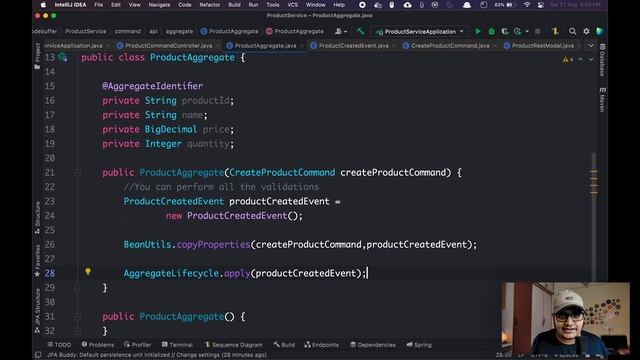This screenshot has width=640, height=360.
Task: Open the Maven tool window on the right strip
Action: (602, 99)
